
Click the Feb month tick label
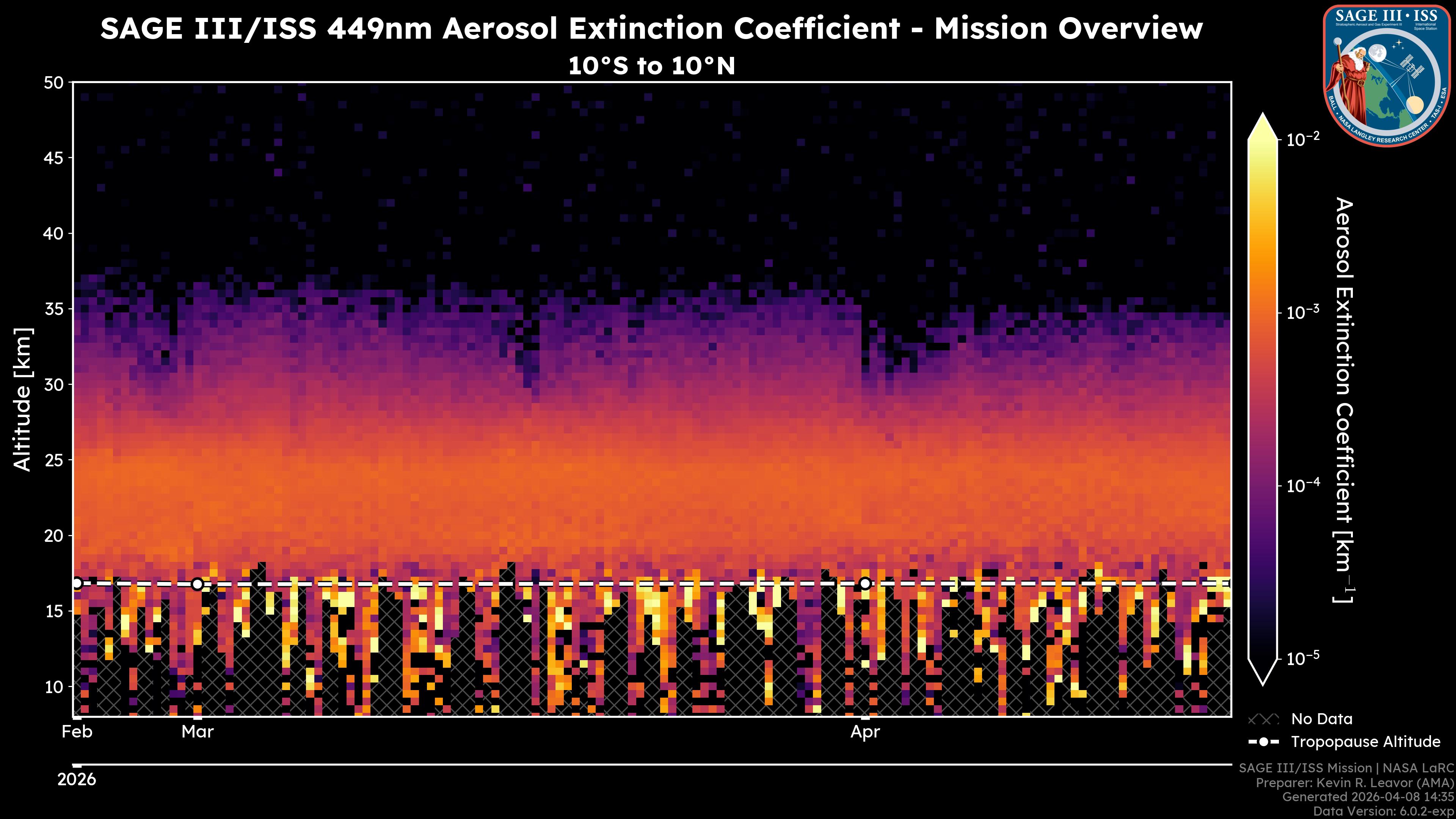77,732
